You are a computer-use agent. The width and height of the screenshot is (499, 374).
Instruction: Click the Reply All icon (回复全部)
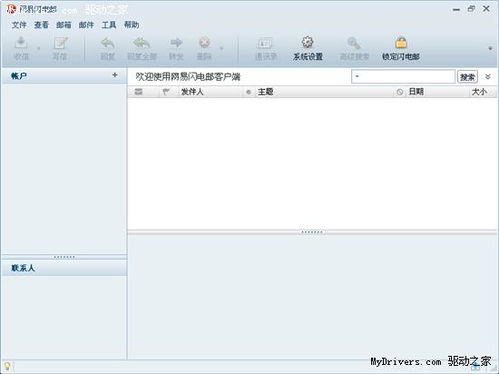coord(142,43)
